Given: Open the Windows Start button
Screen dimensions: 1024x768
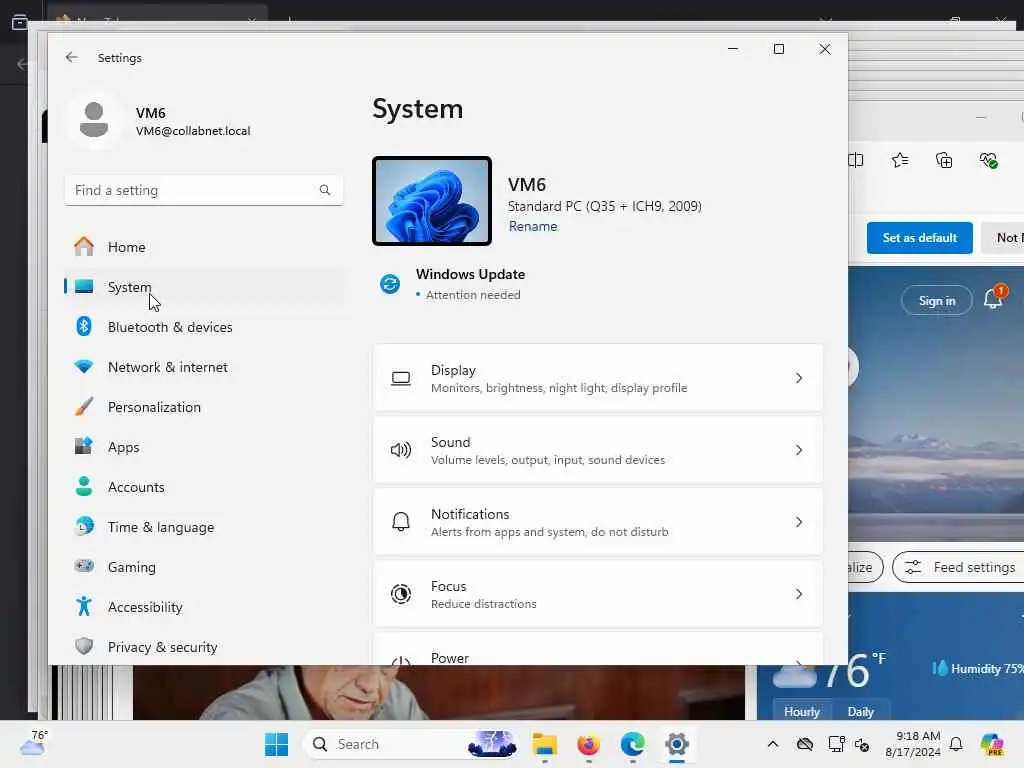Looking at the screenshot, I should click(x=276, y=744).
